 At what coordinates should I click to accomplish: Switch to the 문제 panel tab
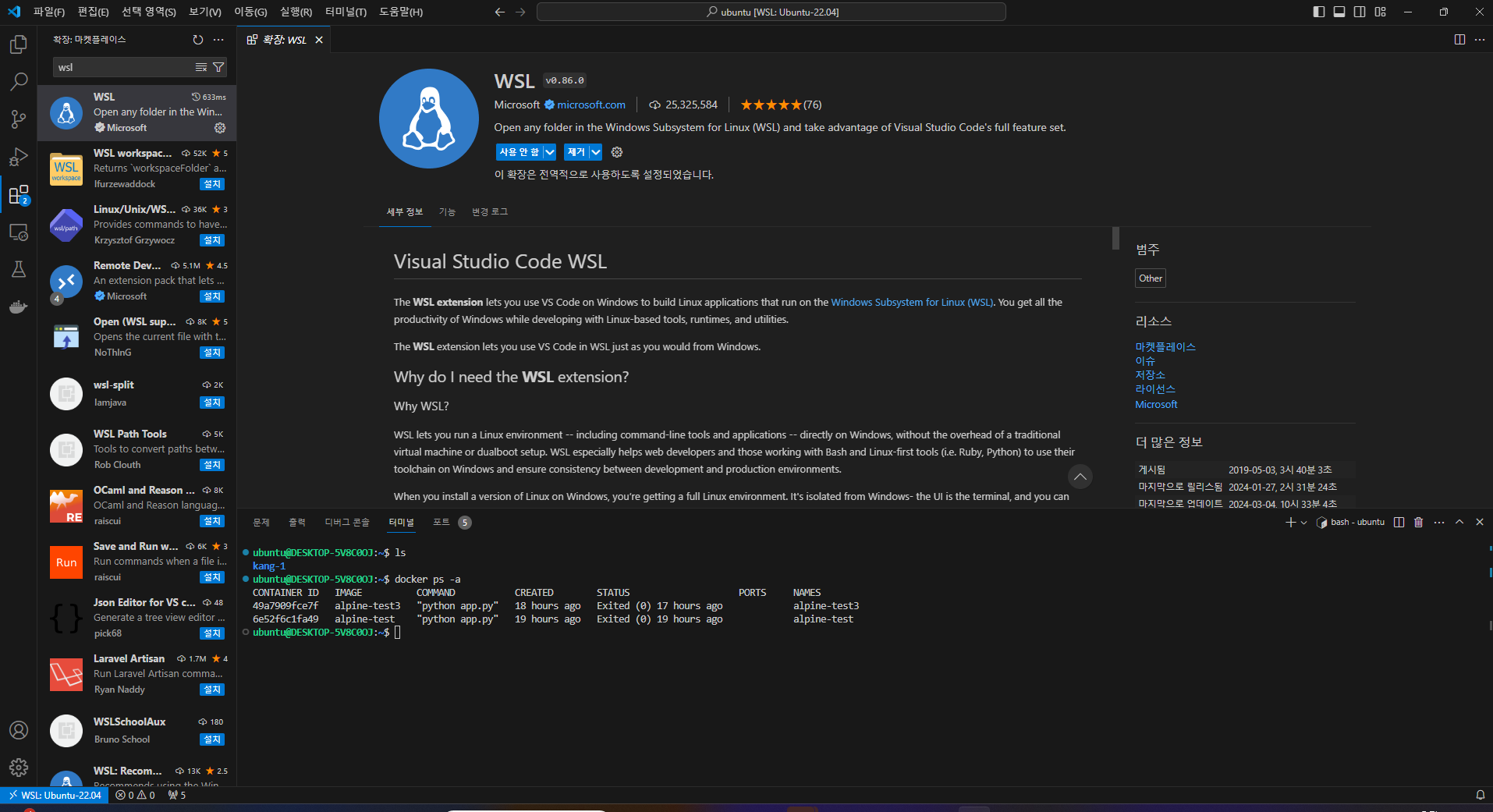261,523
